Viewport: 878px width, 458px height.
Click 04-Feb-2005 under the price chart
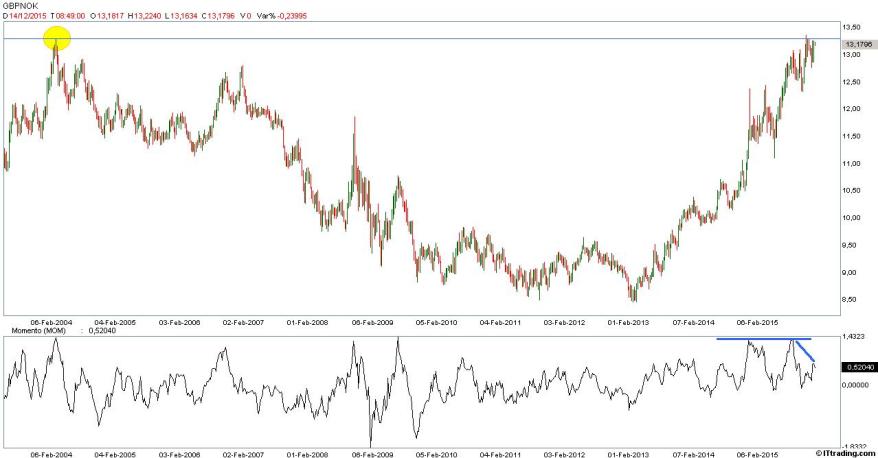tap(115, 323)
